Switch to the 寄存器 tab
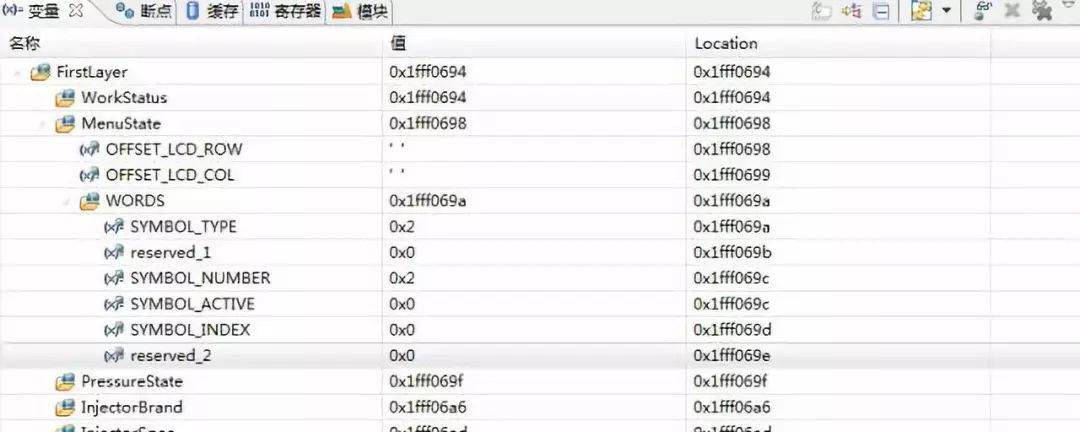1080x432 pixels. click(285, 11)
